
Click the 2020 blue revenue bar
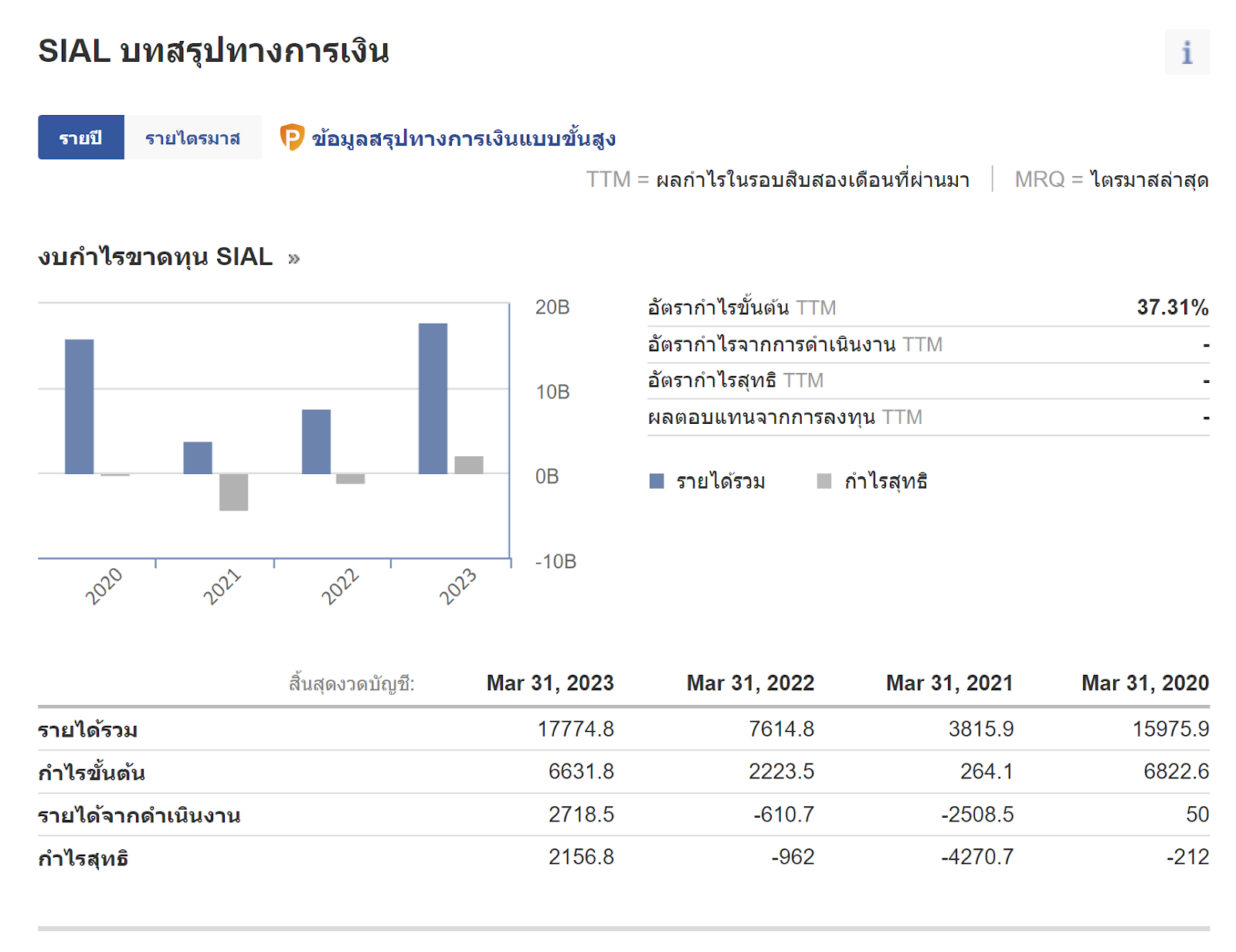pos(79,406)
